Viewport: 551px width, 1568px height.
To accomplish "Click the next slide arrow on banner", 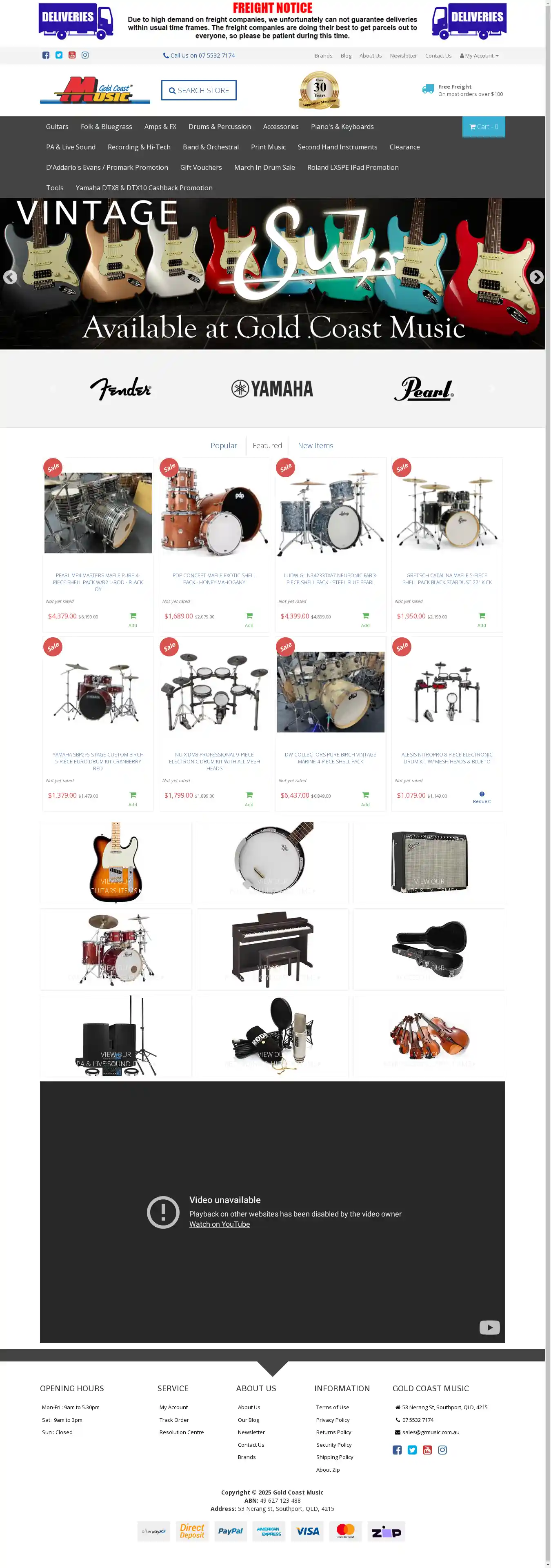I will (536, 277).
